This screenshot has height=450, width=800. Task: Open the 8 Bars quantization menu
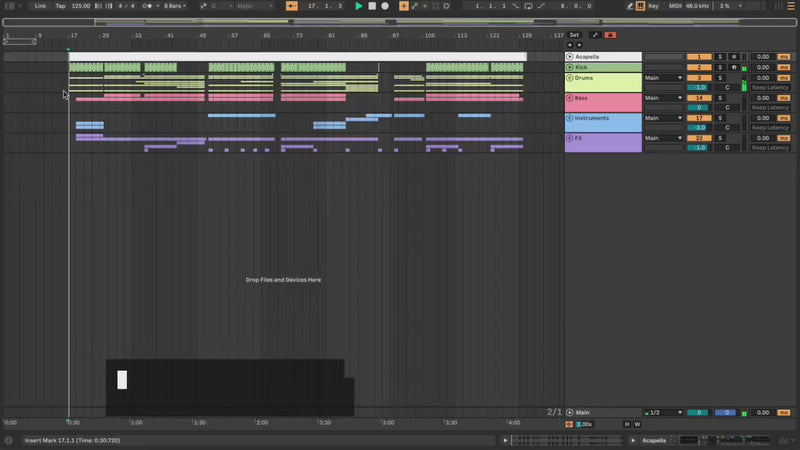point(175,6)
